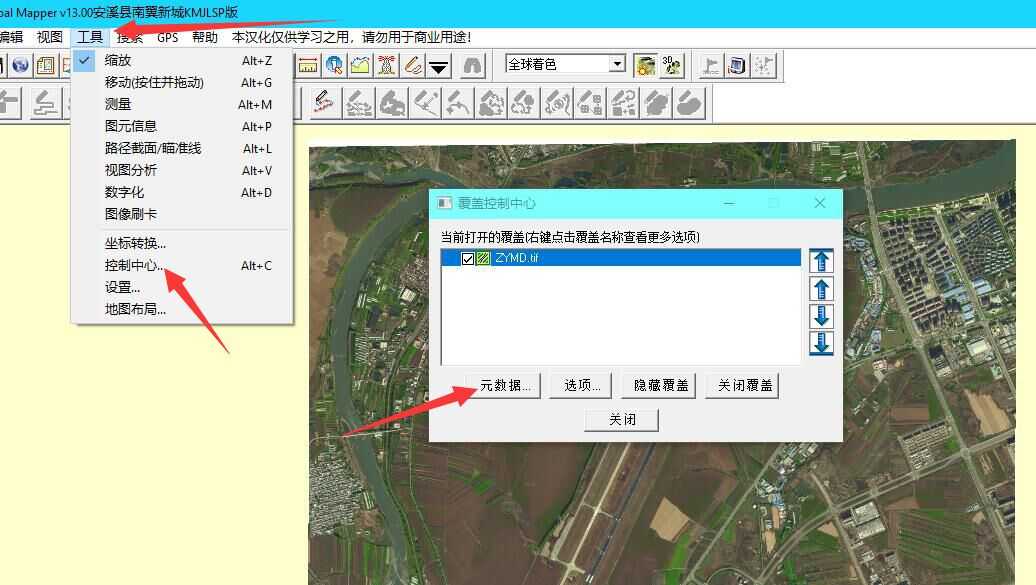Image resolution: width=1036 pixels, height=585 pixels.
Task: Move ZYMD.tif up using the top blue arrow
Action: pyautogui.click(x=821, y=260)
